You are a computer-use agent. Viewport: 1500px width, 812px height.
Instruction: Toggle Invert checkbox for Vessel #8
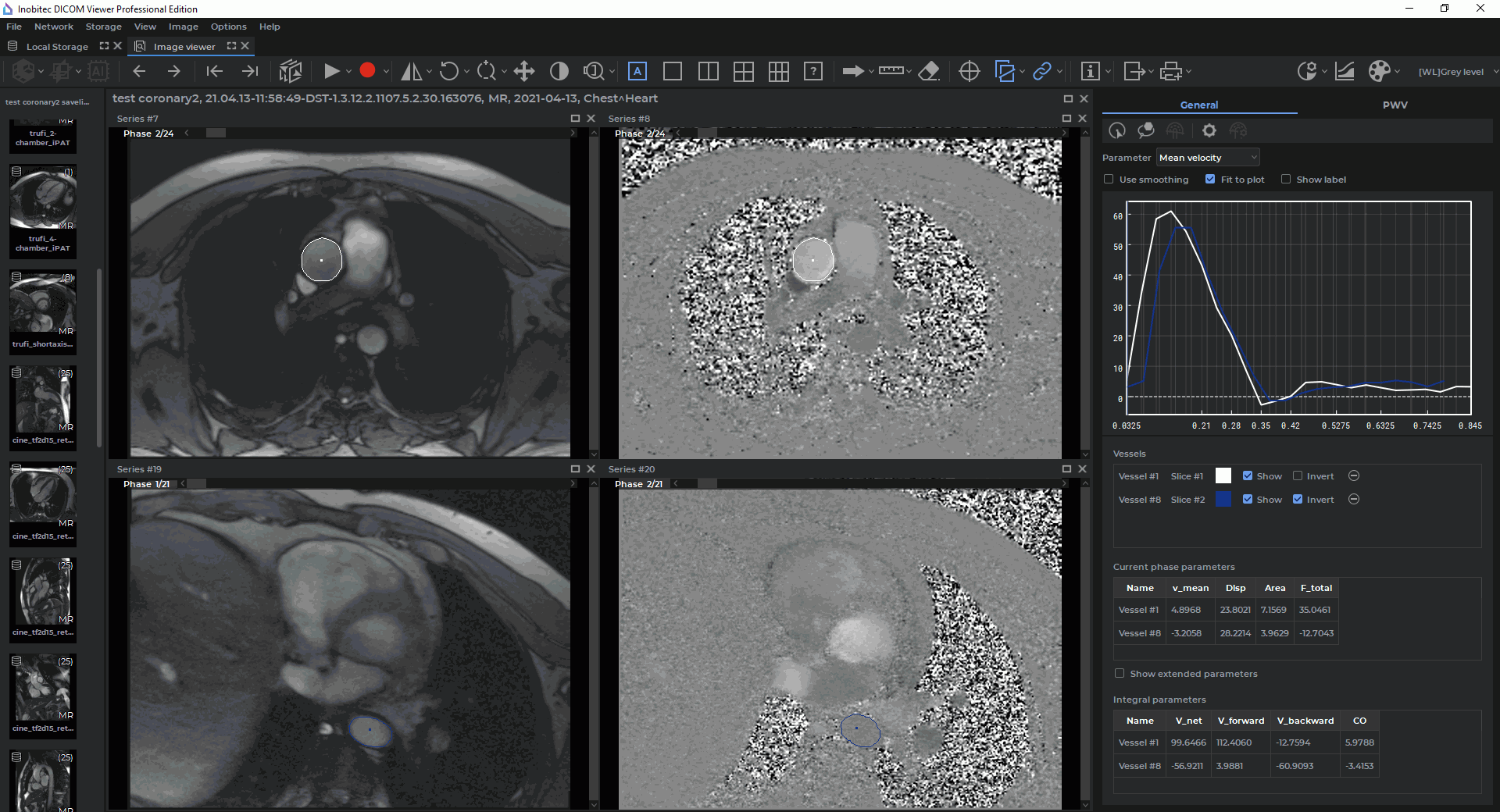(1298, 500)
